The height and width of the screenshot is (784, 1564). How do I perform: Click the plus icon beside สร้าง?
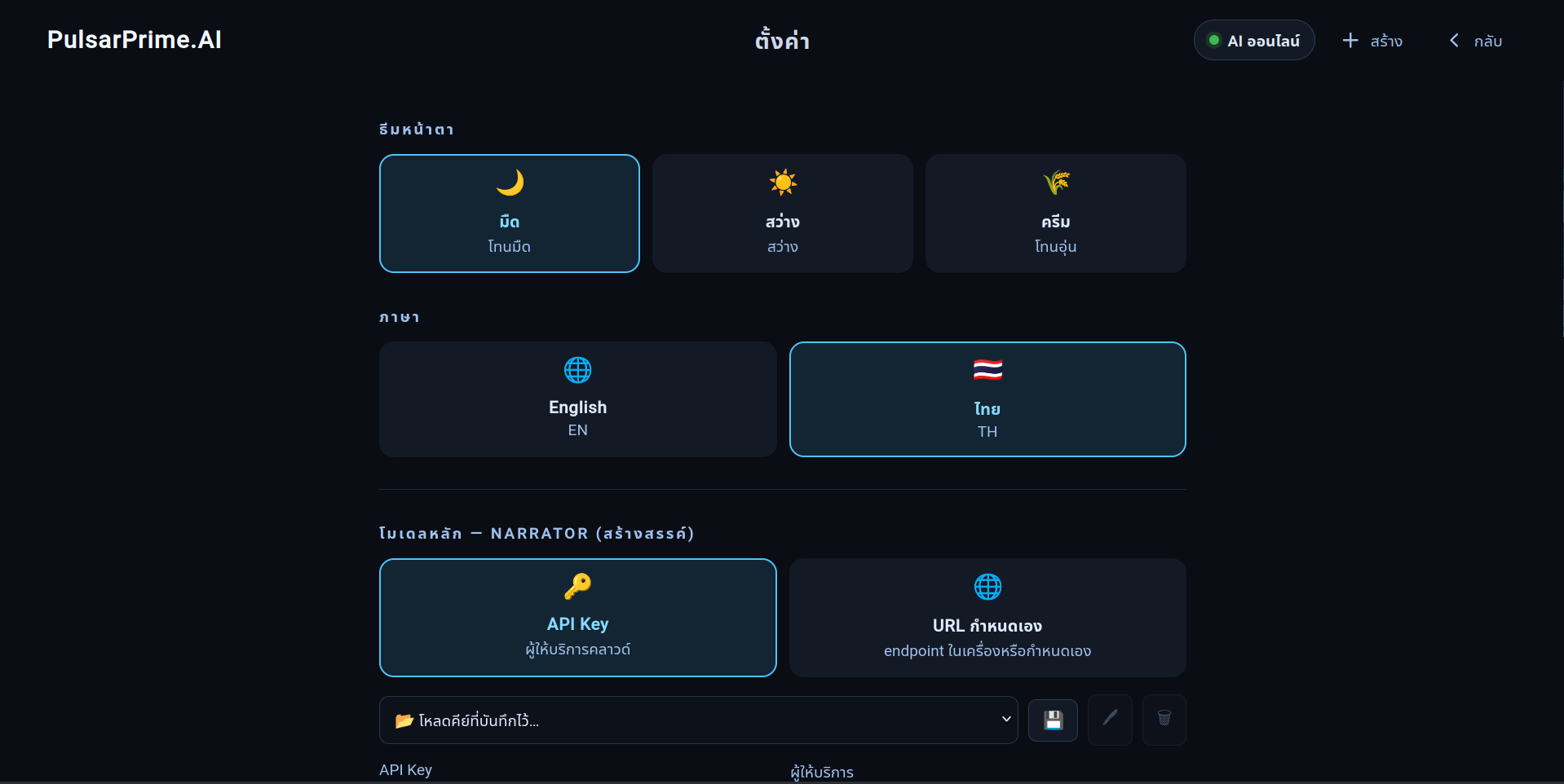point(1350,40)
